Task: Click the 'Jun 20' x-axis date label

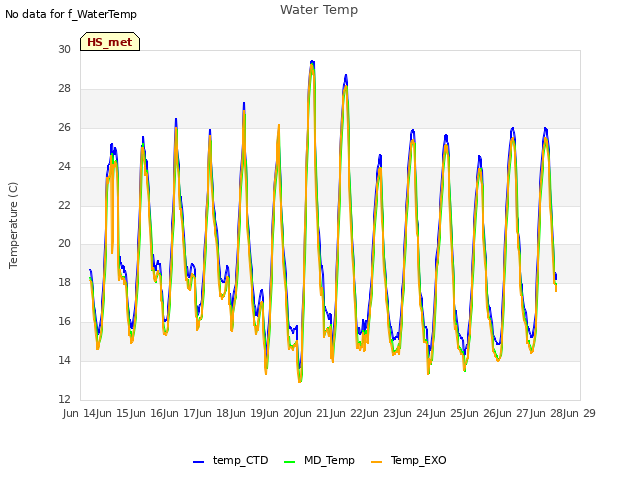Action: click(277, 413)
